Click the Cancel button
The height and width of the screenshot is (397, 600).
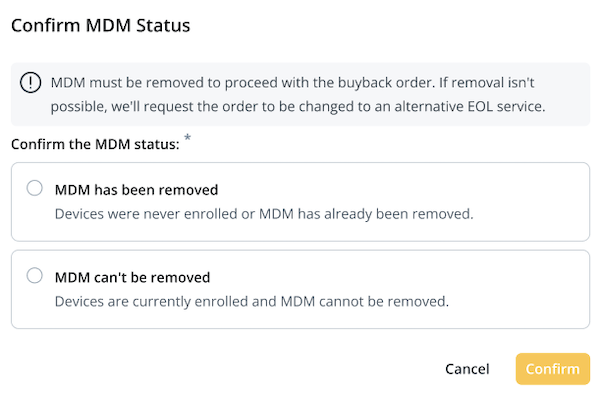(x=467, y=369)
